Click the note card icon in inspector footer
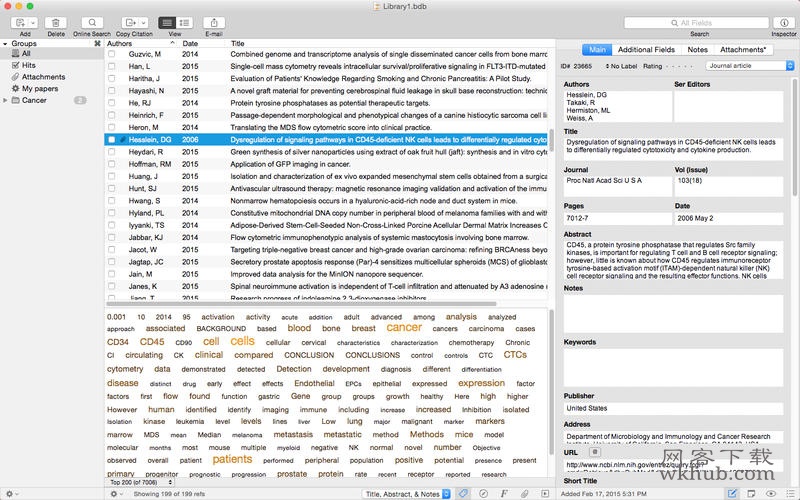Image resolution: width=800 pixels, height=500 pixels. coord(751,493)
